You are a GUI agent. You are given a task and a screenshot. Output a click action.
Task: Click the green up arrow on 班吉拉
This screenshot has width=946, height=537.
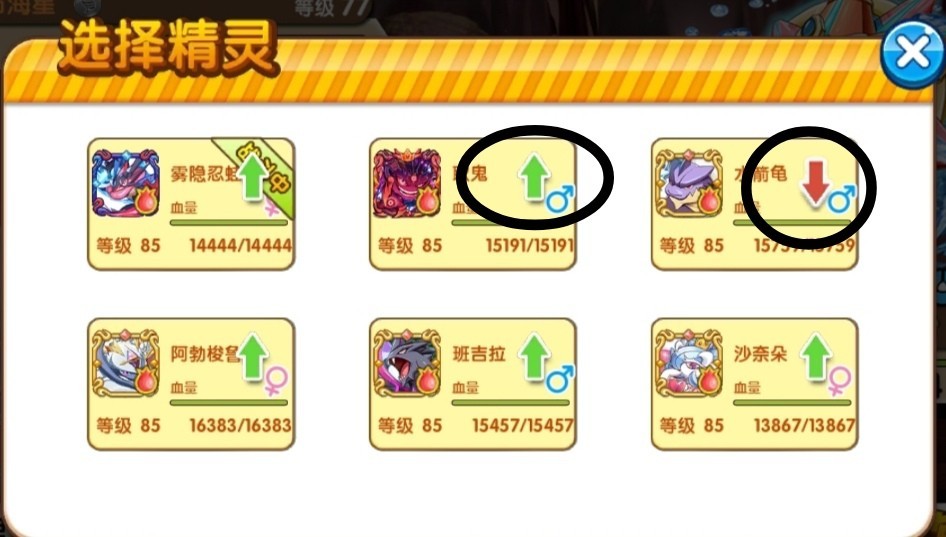coord(535,357)
